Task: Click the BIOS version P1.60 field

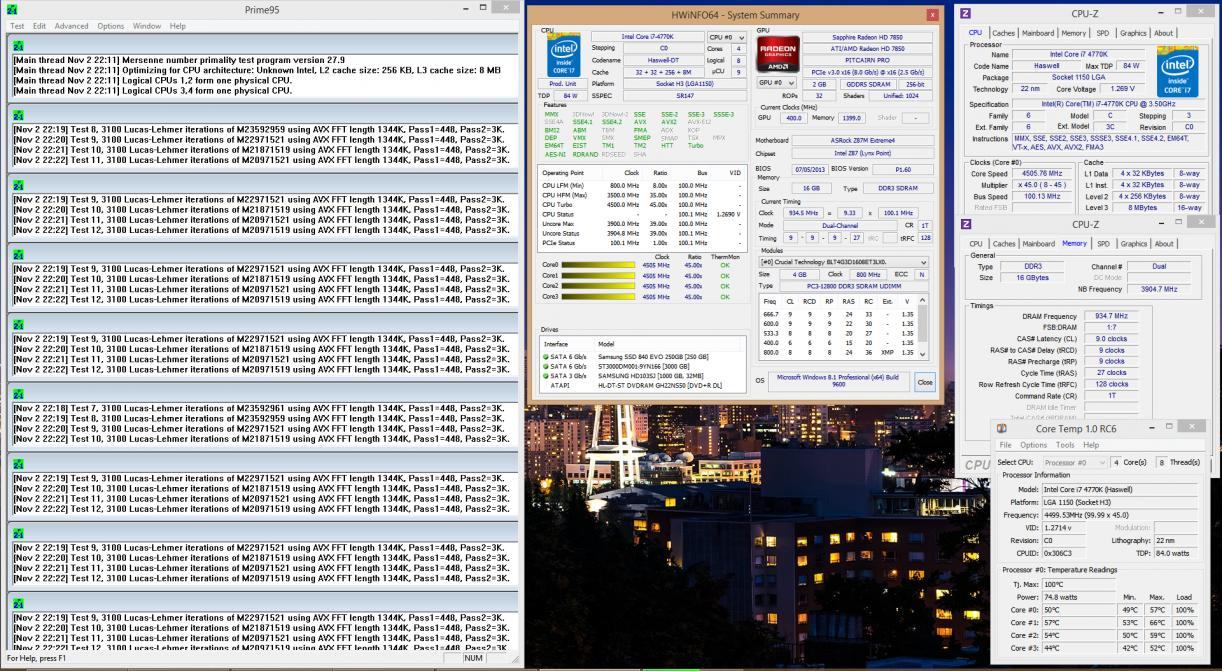Action: click(904, 170)
